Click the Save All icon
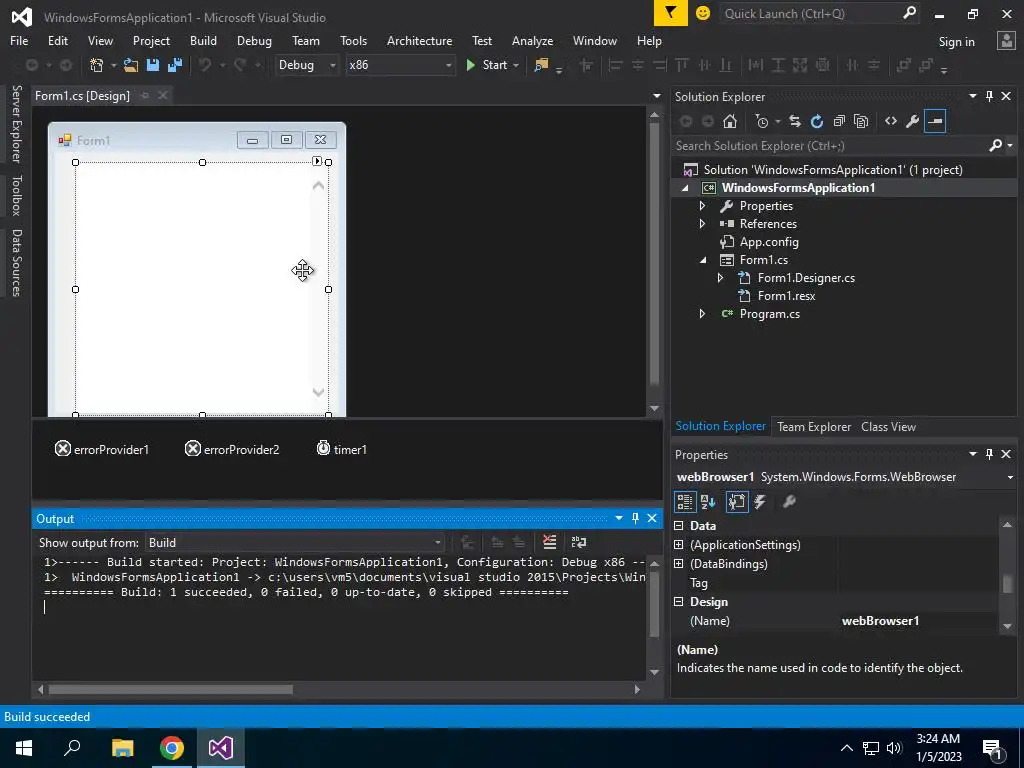 click(x=175, y=65)
